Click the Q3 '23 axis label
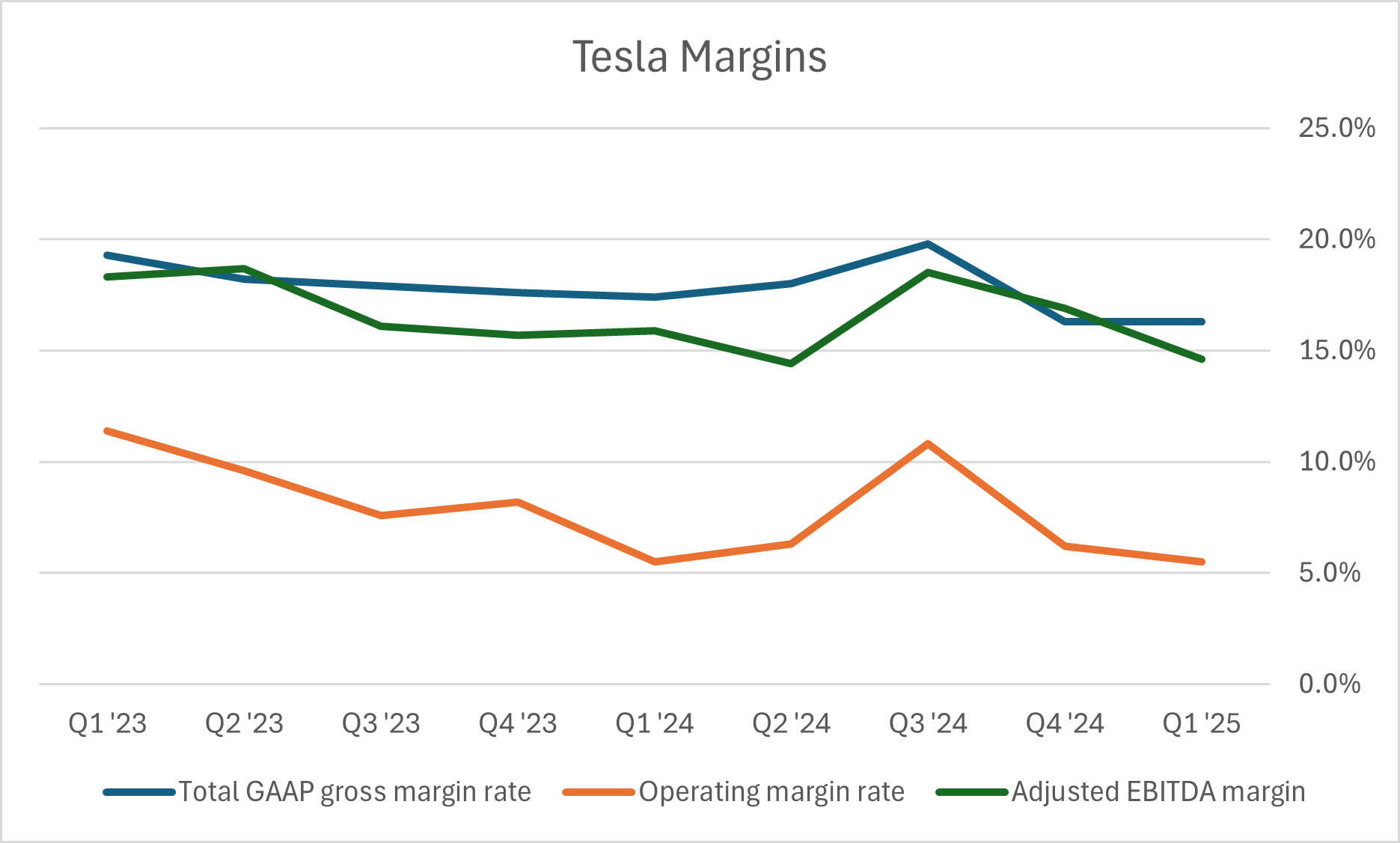Screen dimensions: 1400x843 pyautogui.click(x=381, y=723)
